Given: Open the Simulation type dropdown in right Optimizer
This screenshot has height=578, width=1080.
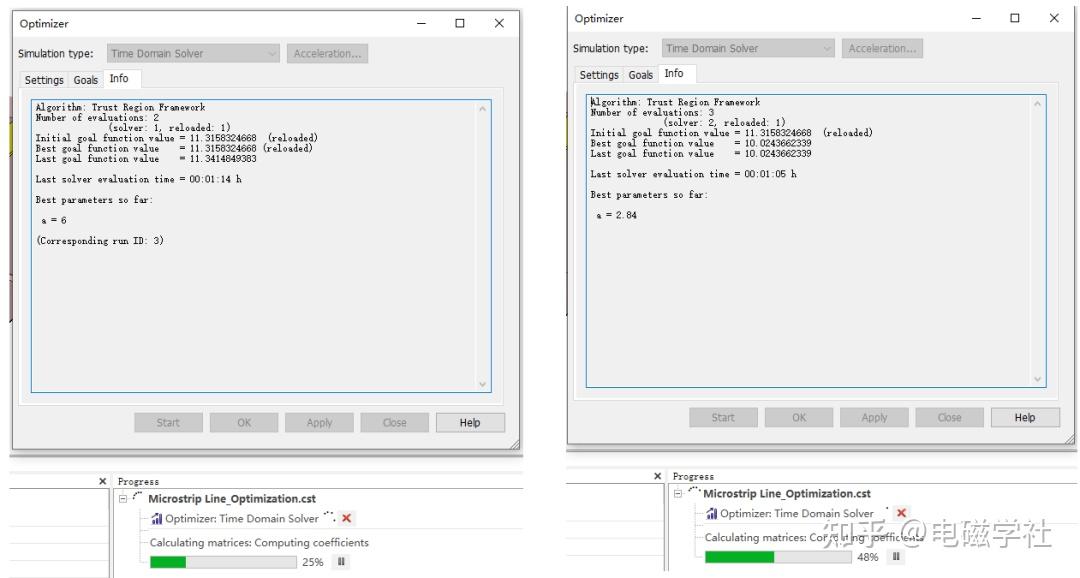Looking at the screenshot, I should pos(828,48).
